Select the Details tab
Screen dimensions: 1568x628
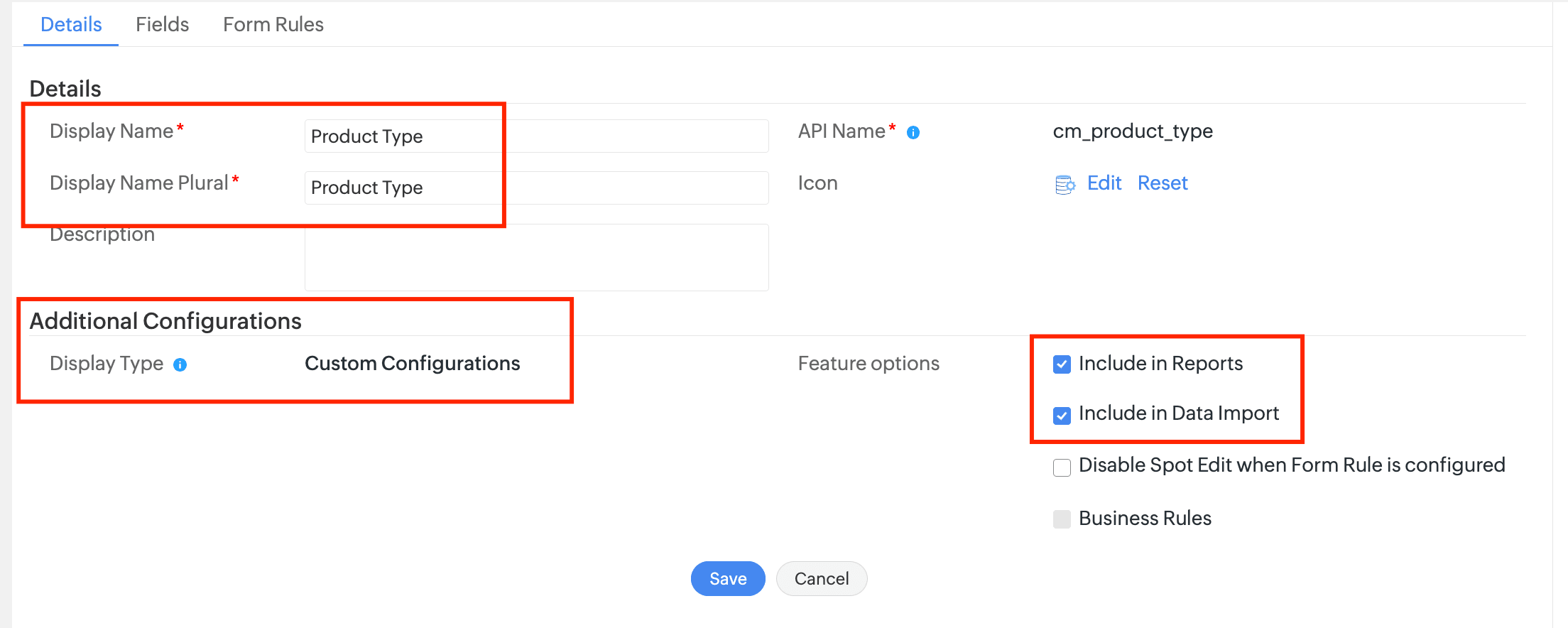(x=71, y=25)
